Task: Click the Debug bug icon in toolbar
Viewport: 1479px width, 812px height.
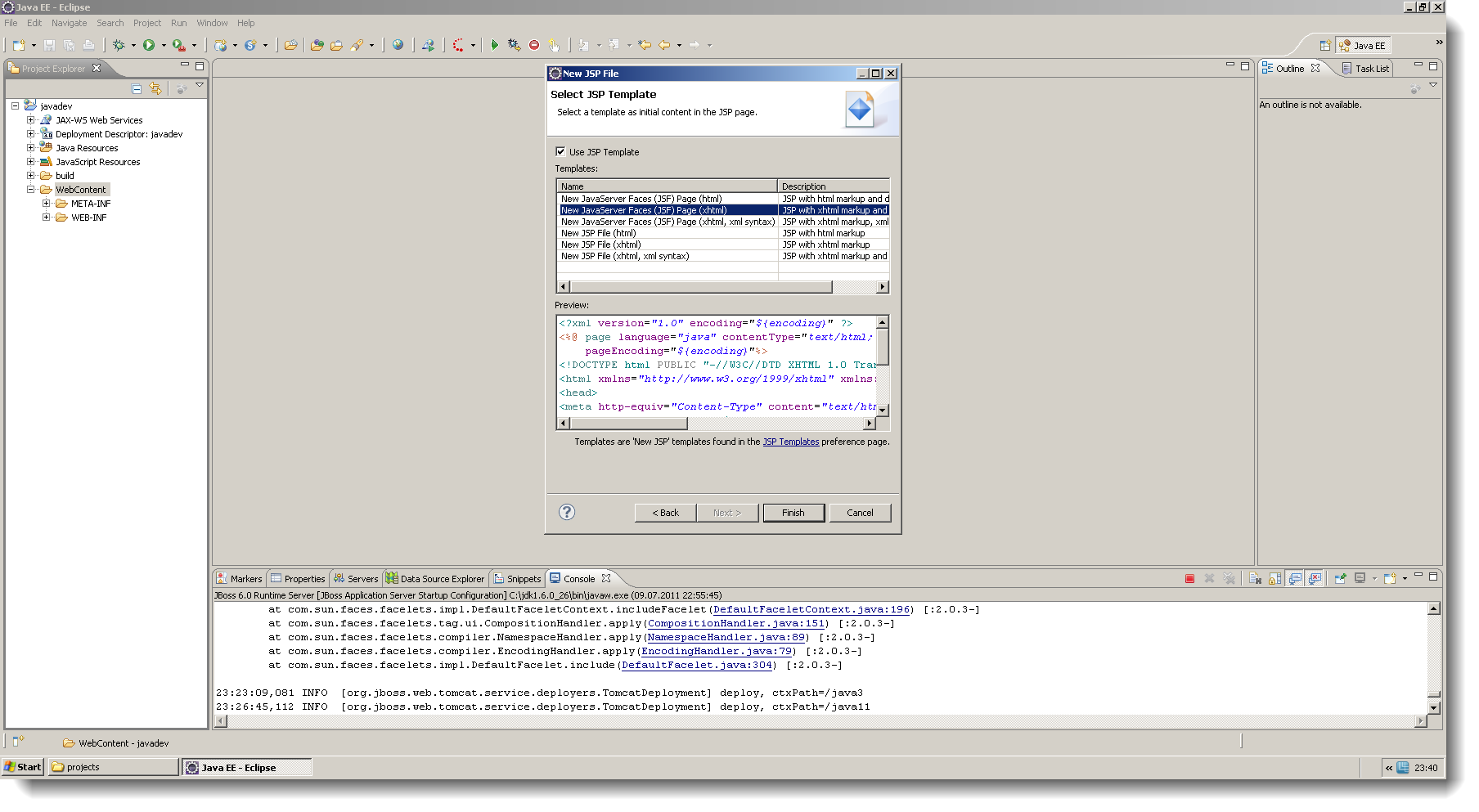Action: point(119,45)
